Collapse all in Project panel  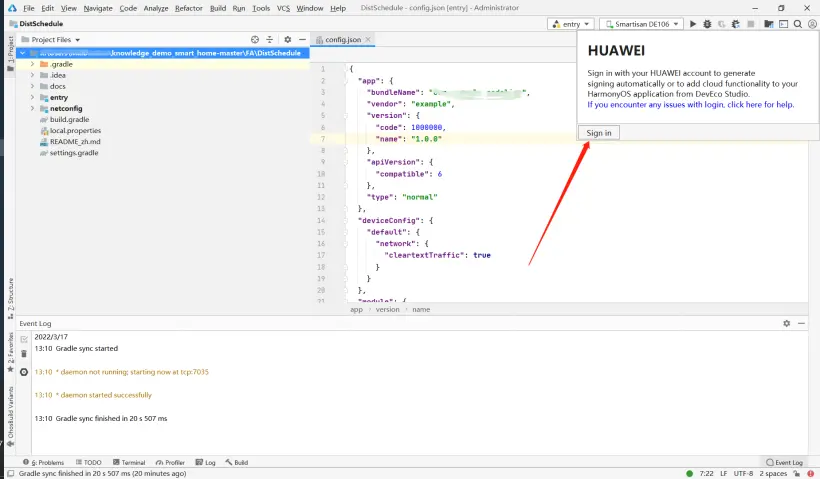click(x=269, y=40)
